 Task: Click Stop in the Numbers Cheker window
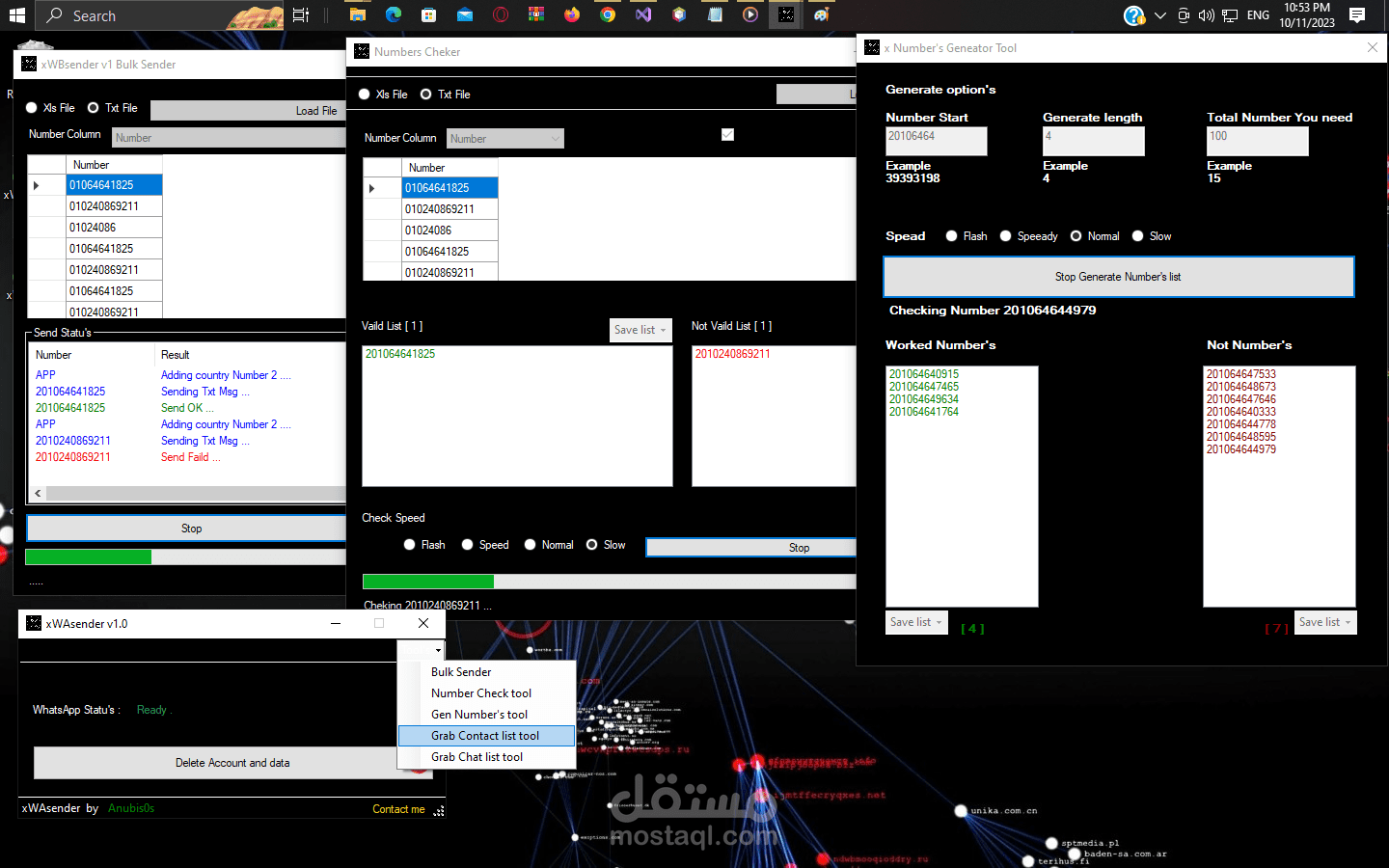[750, 548]
